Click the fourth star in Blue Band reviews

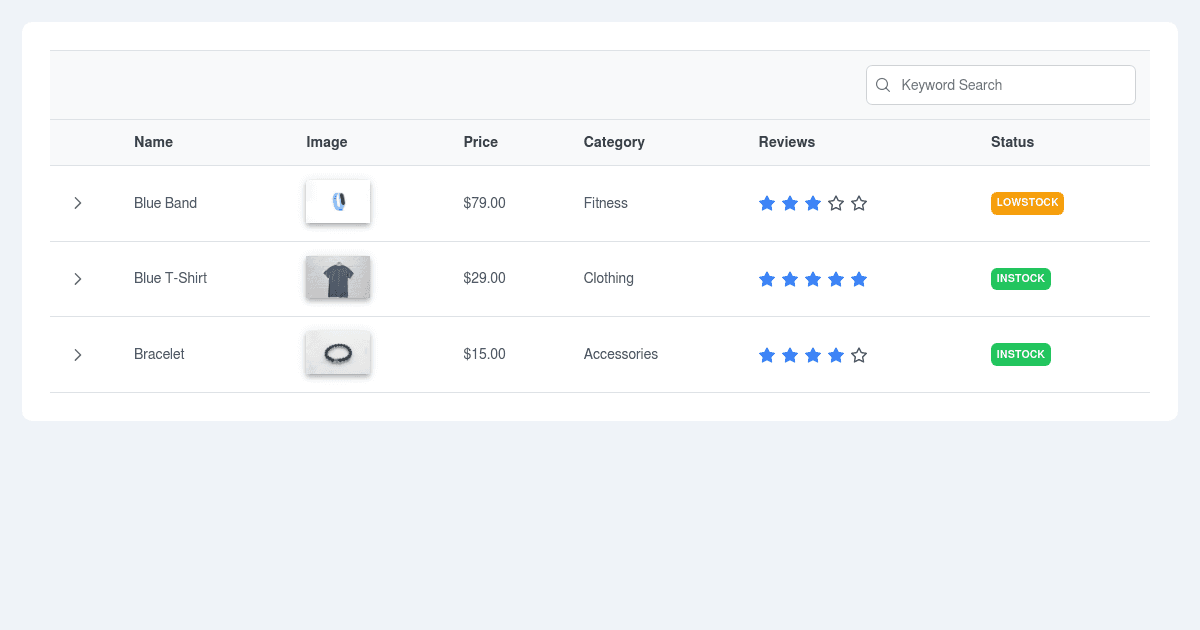point(836,203)
